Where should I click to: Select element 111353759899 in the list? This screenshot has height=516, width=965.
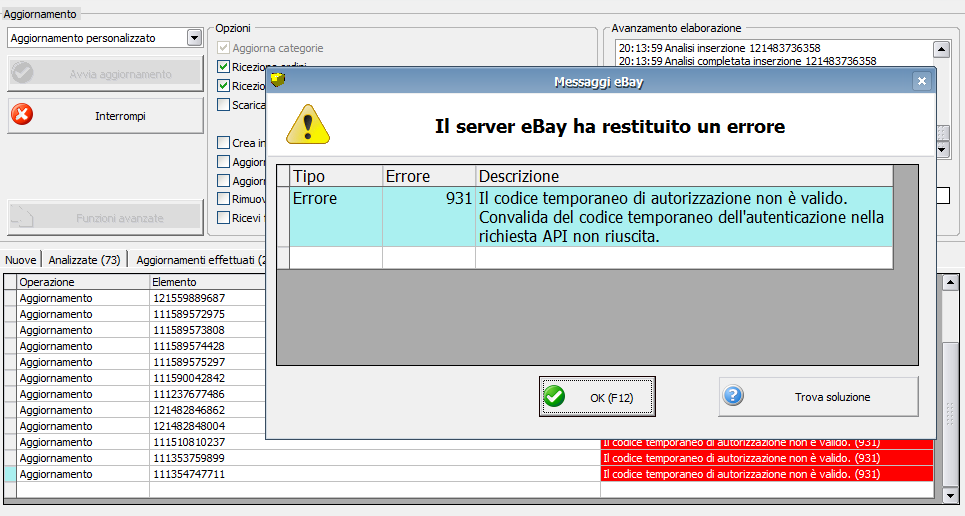tap(189, 458)
